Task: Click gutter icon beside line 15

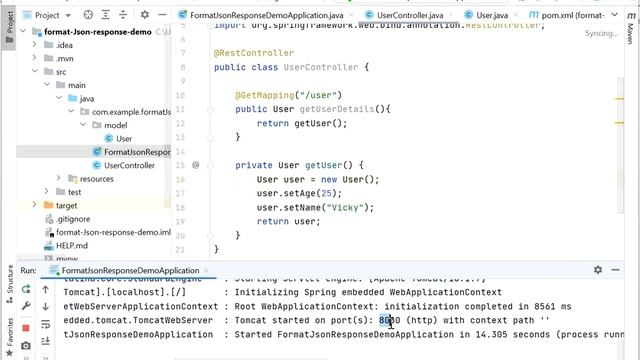Action: 196,165
